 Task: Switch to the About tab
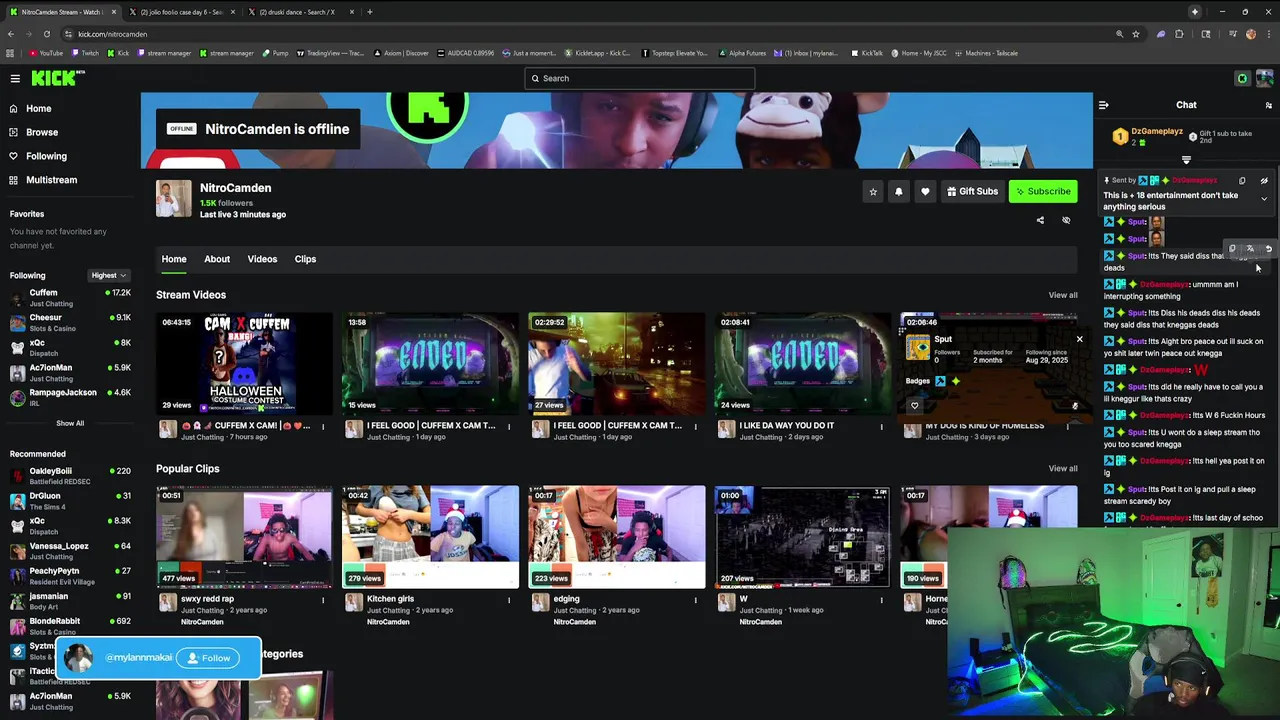[x=217, y=259]
